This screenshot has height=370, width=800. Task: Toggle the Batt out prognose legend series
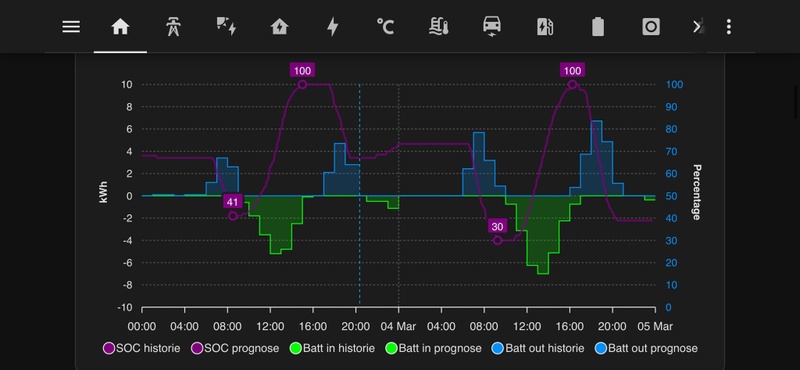pyautogui.click(x=646, y=349)
